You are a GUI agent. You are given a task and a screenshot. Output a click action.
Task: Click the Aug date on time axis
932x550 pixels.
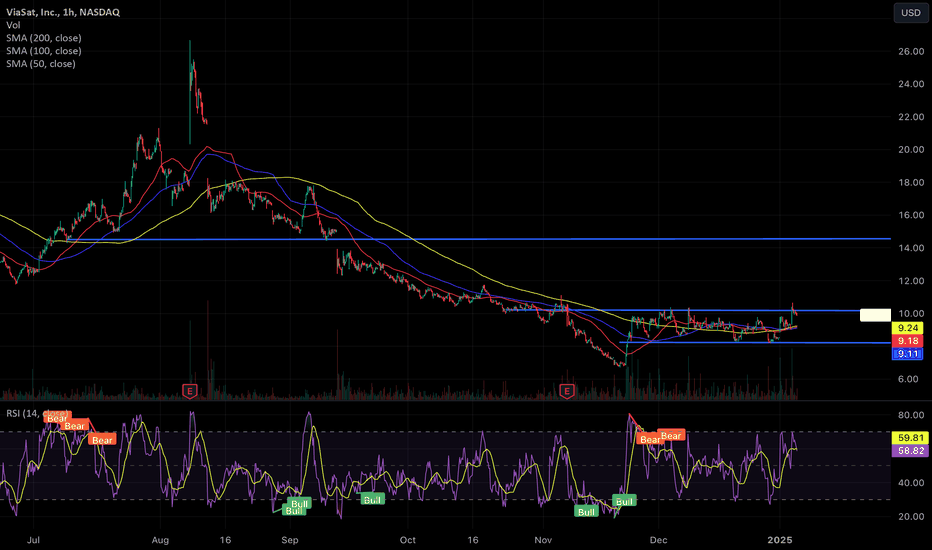pyautogui.click(x=160, y=540)
